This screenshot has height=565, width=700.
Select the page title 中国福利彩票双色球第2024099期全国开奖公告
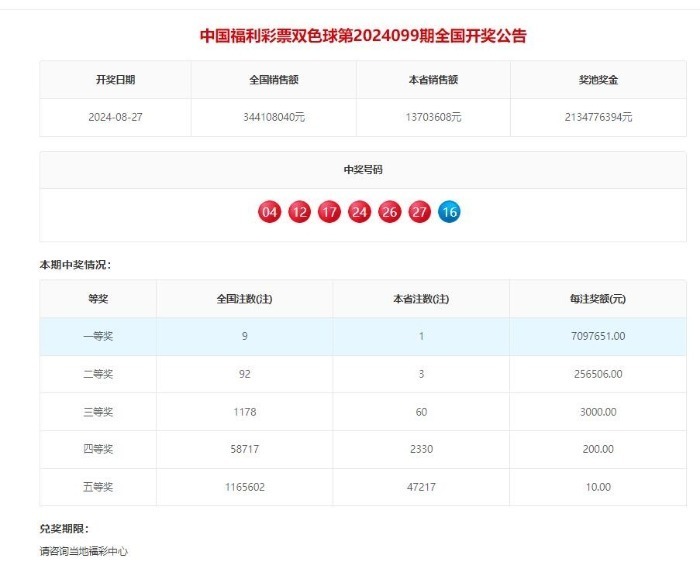point(363,36)
